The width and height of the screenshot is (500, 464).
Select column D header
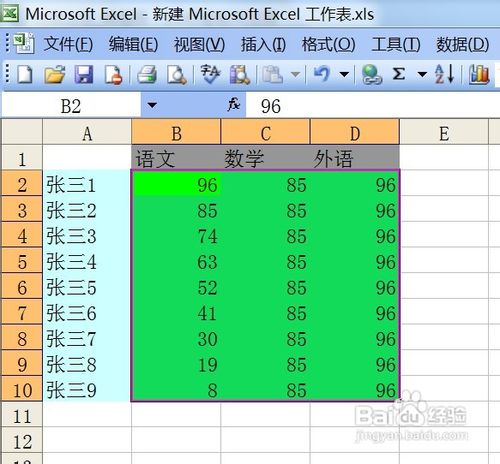[355, 133]
